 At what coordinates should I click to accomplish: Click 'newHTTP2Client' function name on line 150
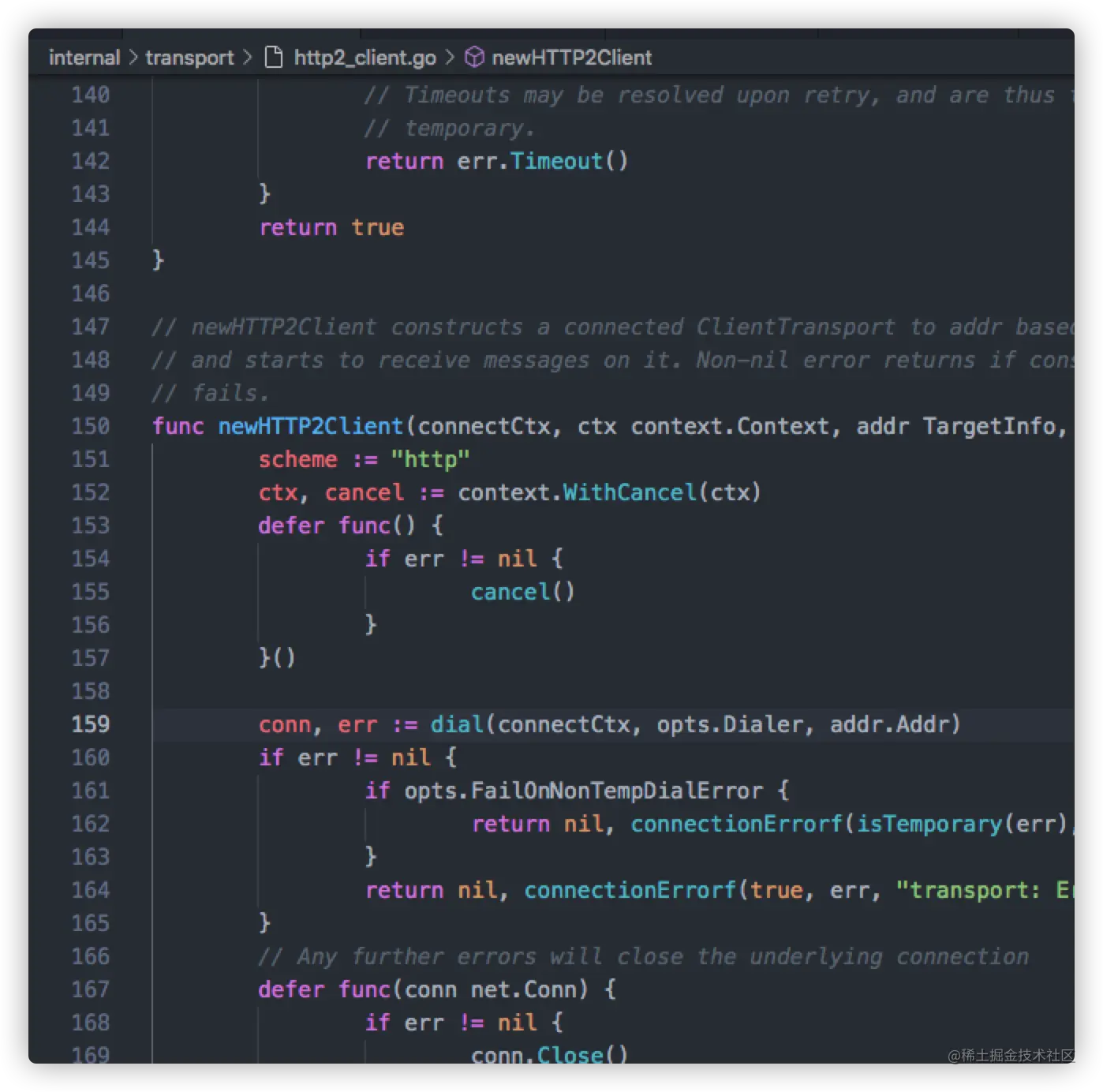pos(311,426)
